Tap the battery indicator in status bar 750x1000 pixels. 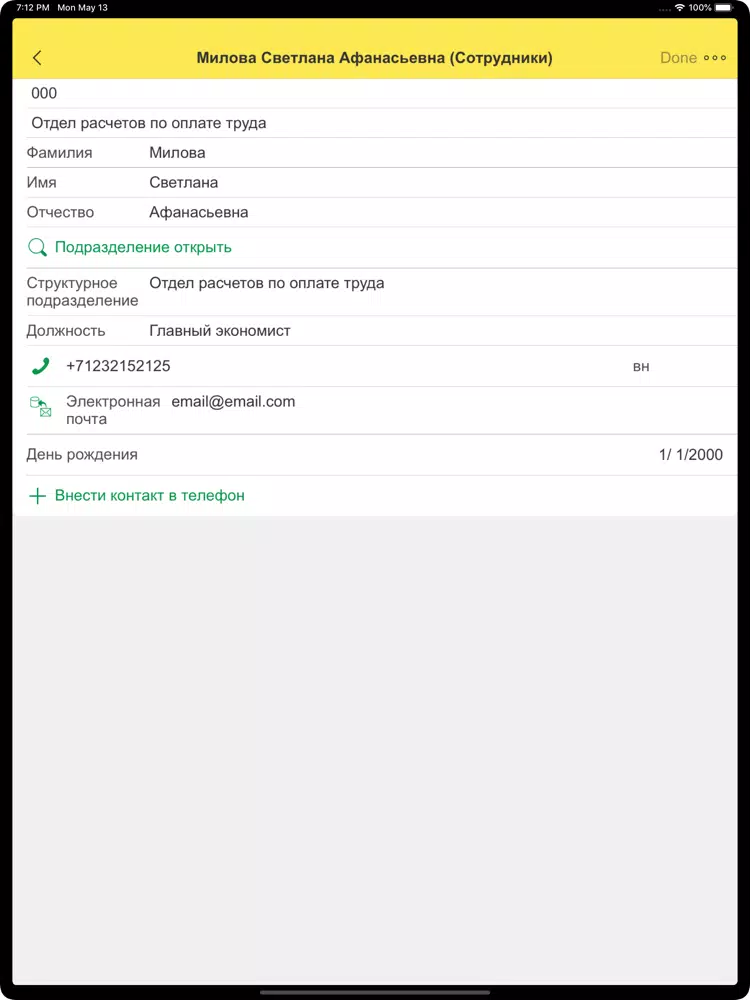click(x=725, y=8)
